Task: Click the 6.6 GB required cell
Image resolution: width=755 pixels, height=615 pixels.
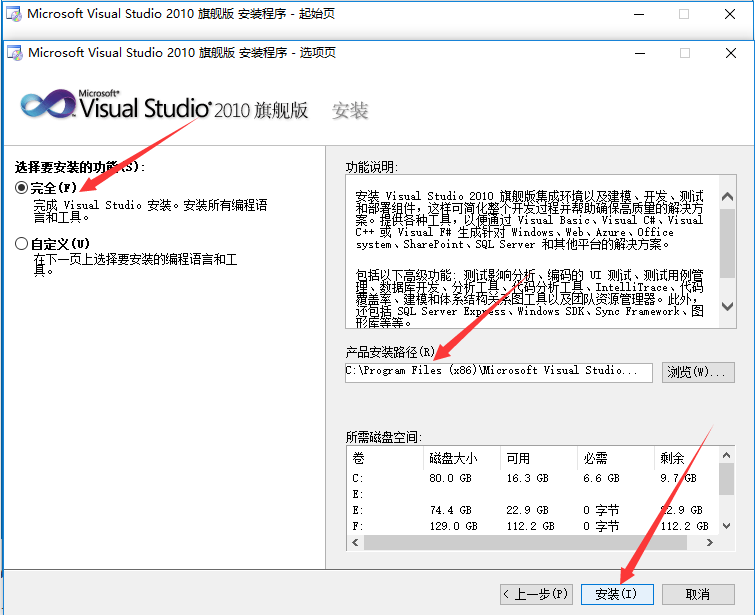Action: [x=601, y=478]
